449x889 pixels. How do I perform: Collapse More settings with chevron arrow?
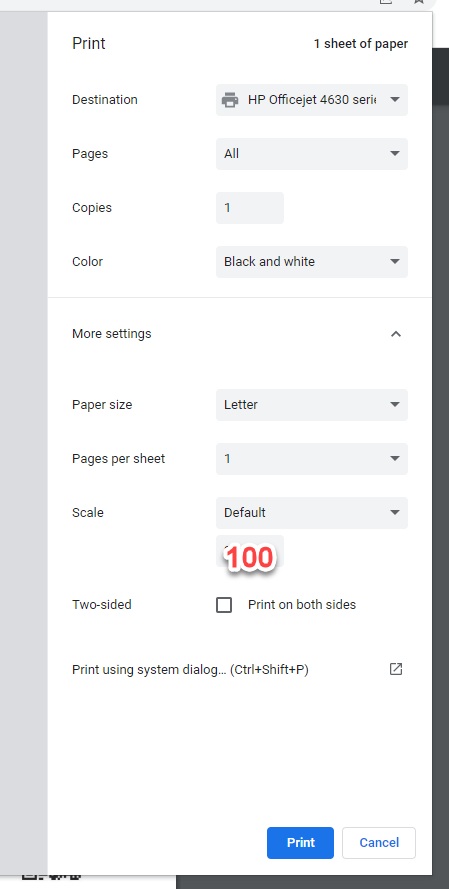coord(396,334)
